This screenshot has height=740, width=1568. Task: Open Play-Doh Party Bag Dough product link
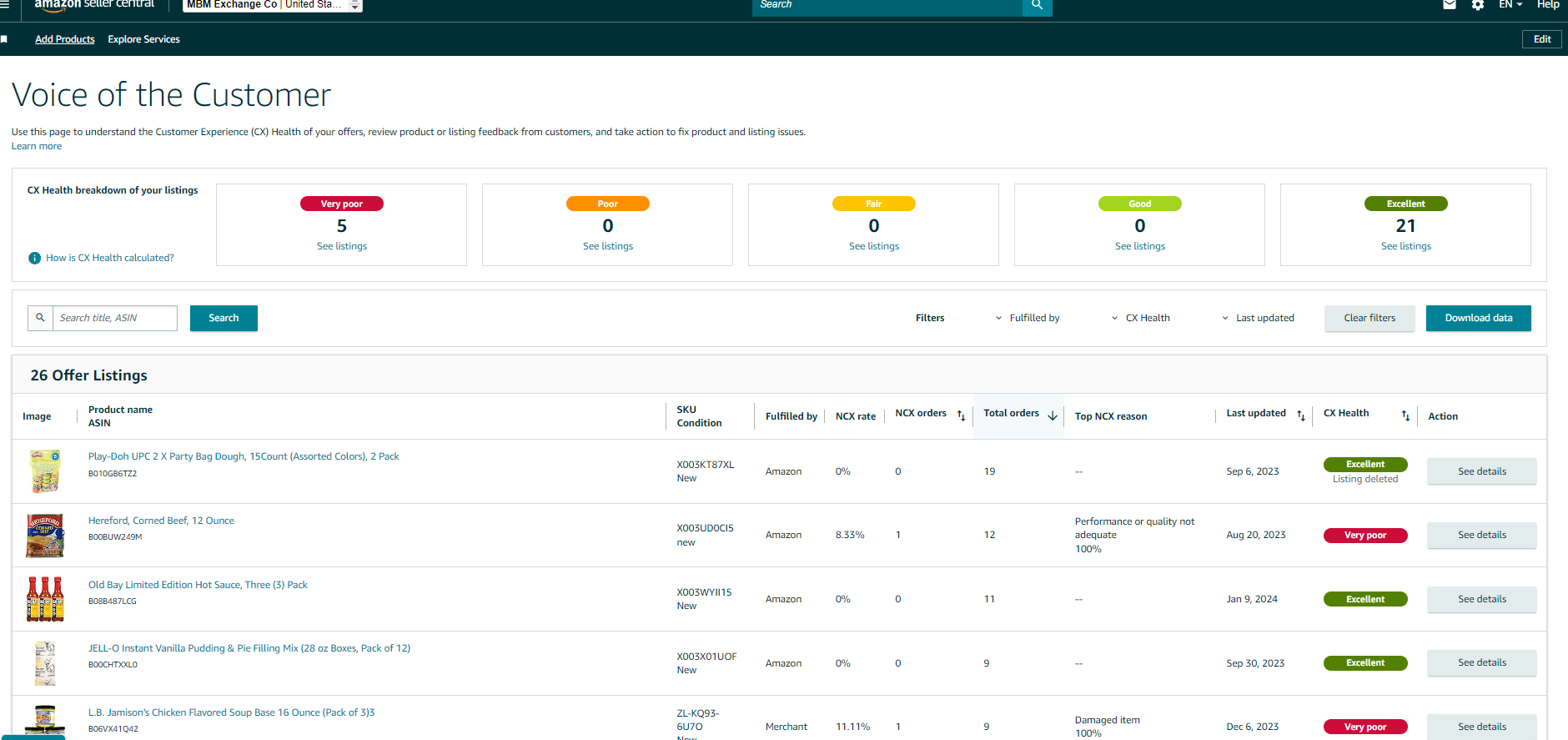[244, 456]
